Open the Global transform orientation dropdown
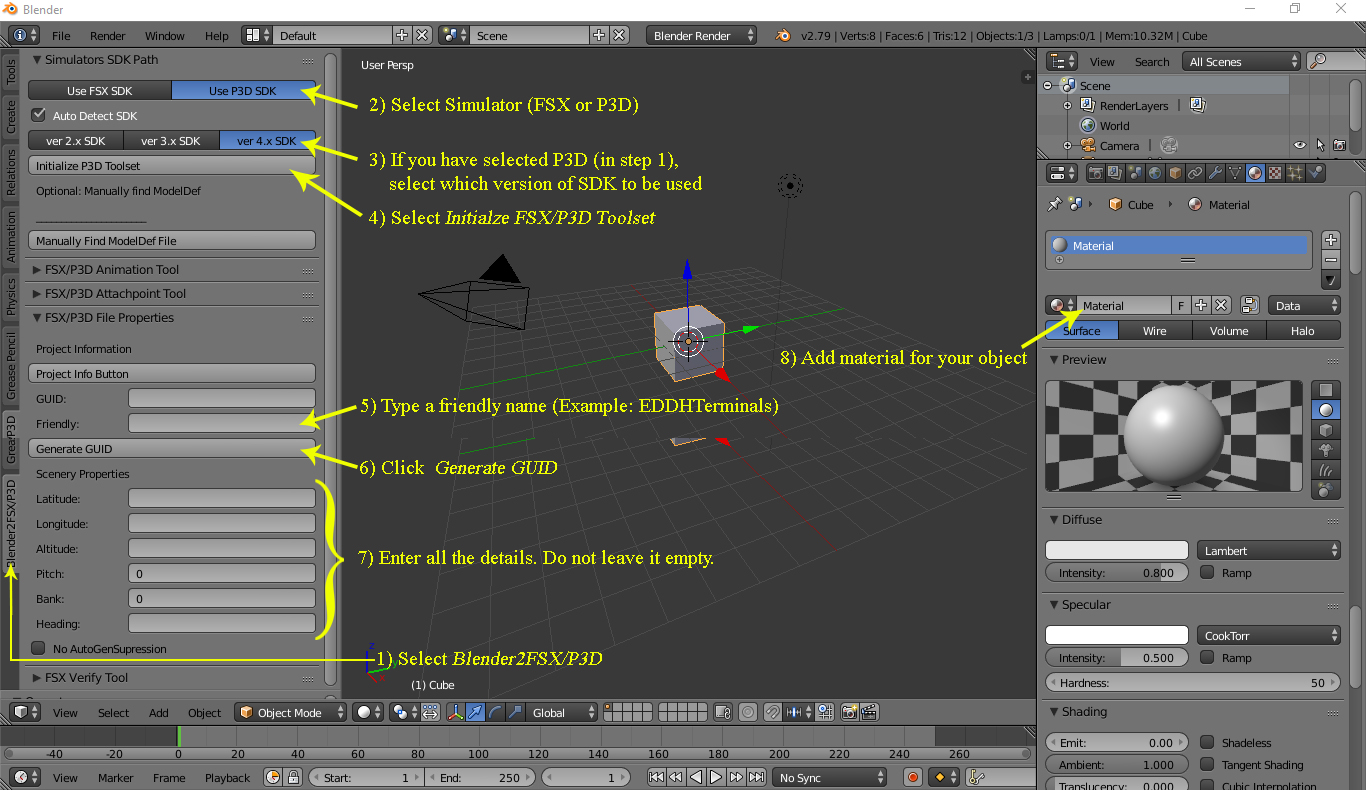1366x790 pixels. click(560, 712)
